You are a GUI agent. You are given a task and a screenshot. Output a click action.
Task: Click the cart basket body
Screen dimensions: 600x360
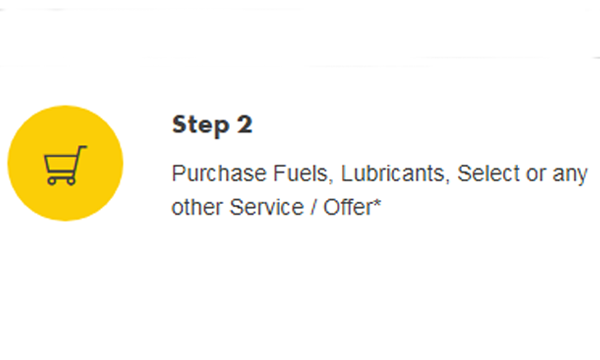pos(61,165)
